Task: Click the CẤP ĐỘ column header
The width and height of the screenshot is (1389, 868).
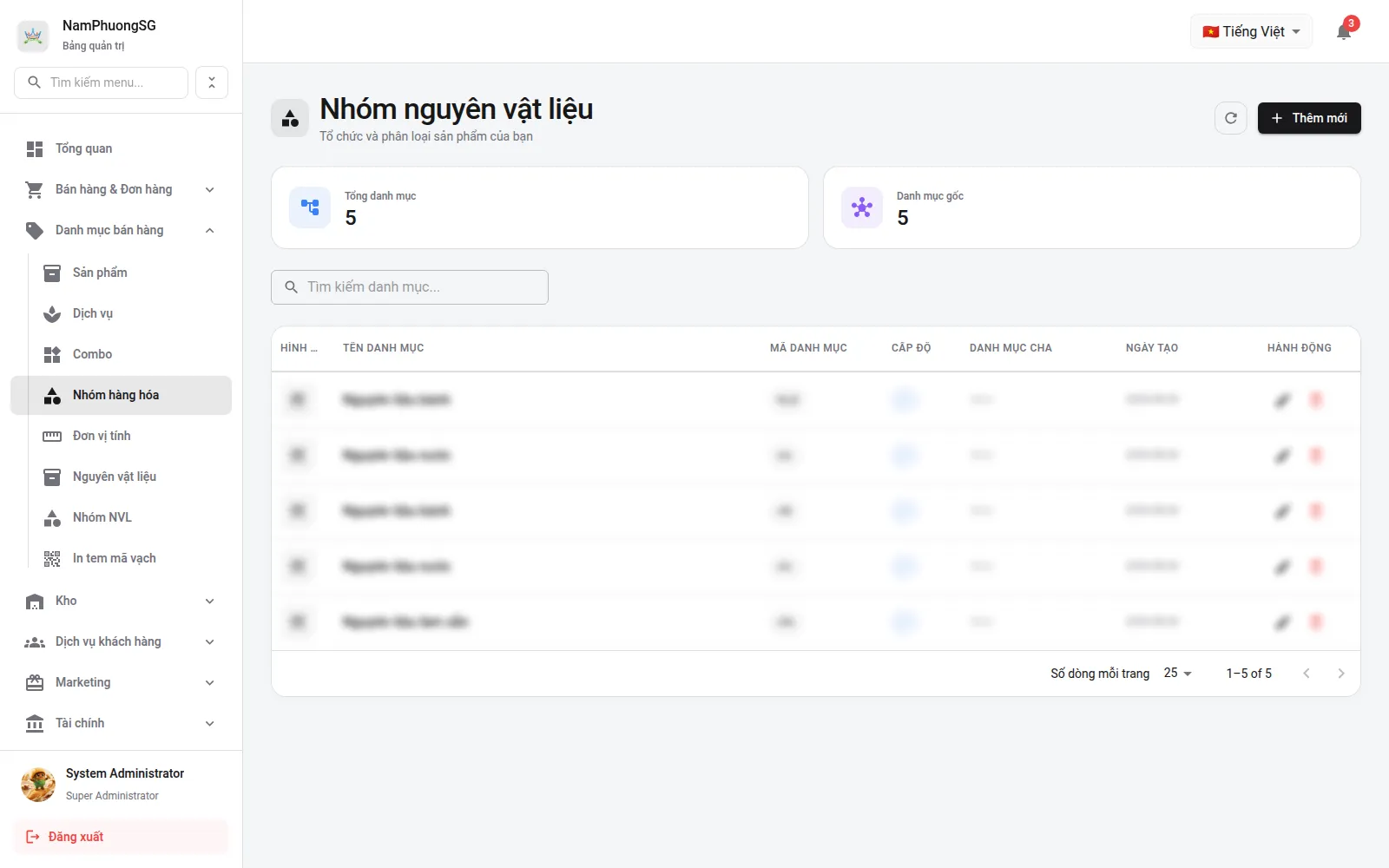Action: pos(911,348)
